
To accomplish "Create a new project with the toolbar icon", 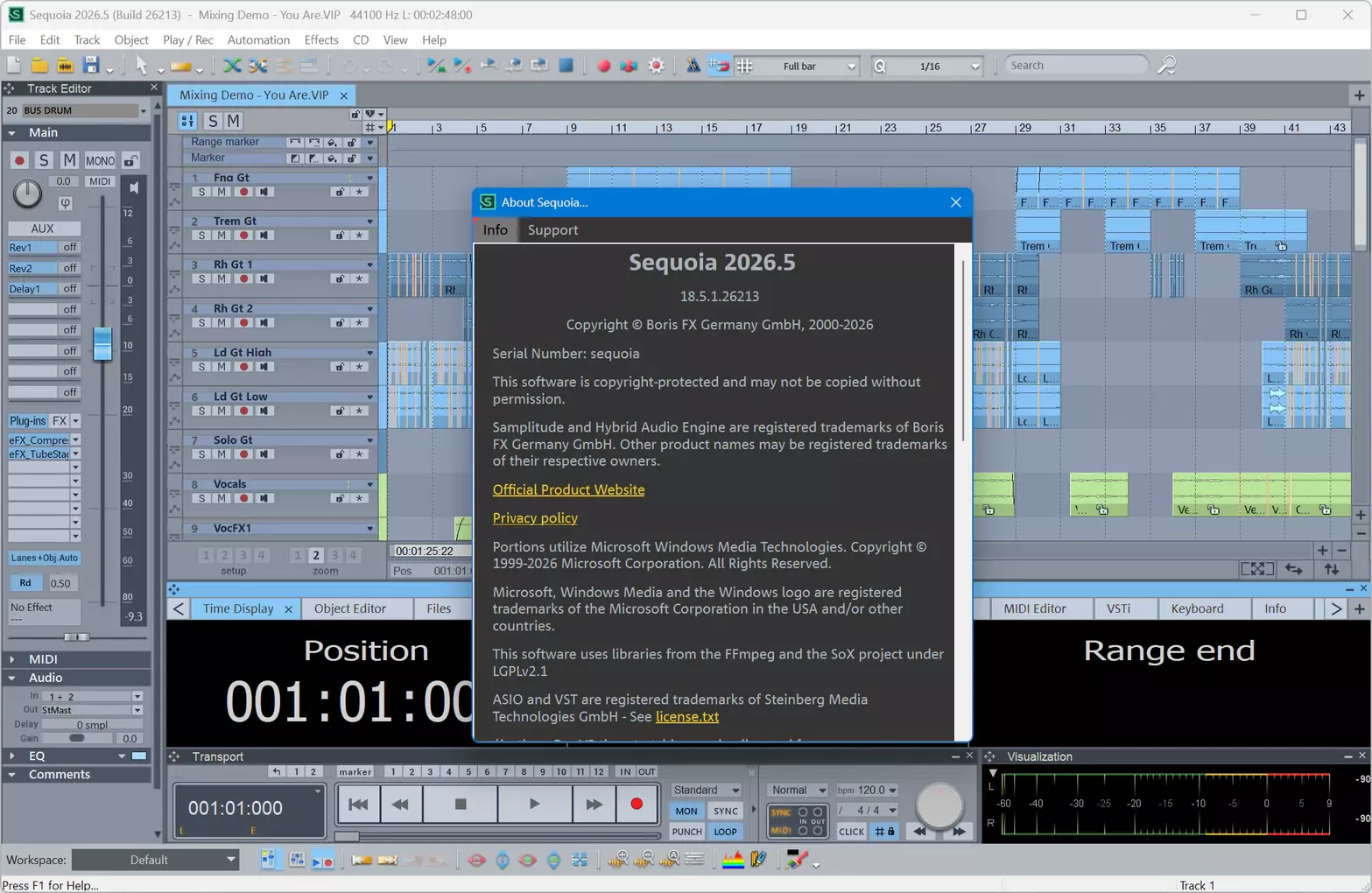I will [x=14, y=66].
